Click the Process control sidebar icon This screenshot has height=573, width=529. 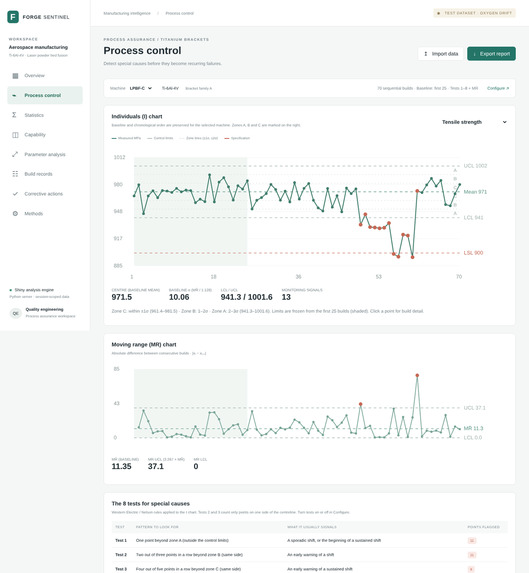(x=15, y=95)
